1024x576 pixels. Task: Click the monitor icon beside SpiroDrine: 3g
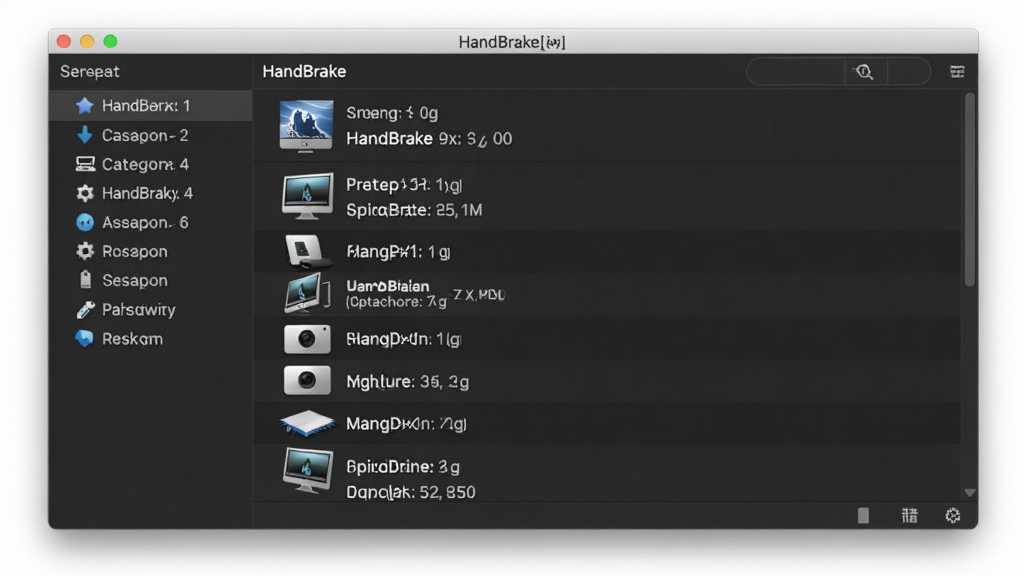308,471
